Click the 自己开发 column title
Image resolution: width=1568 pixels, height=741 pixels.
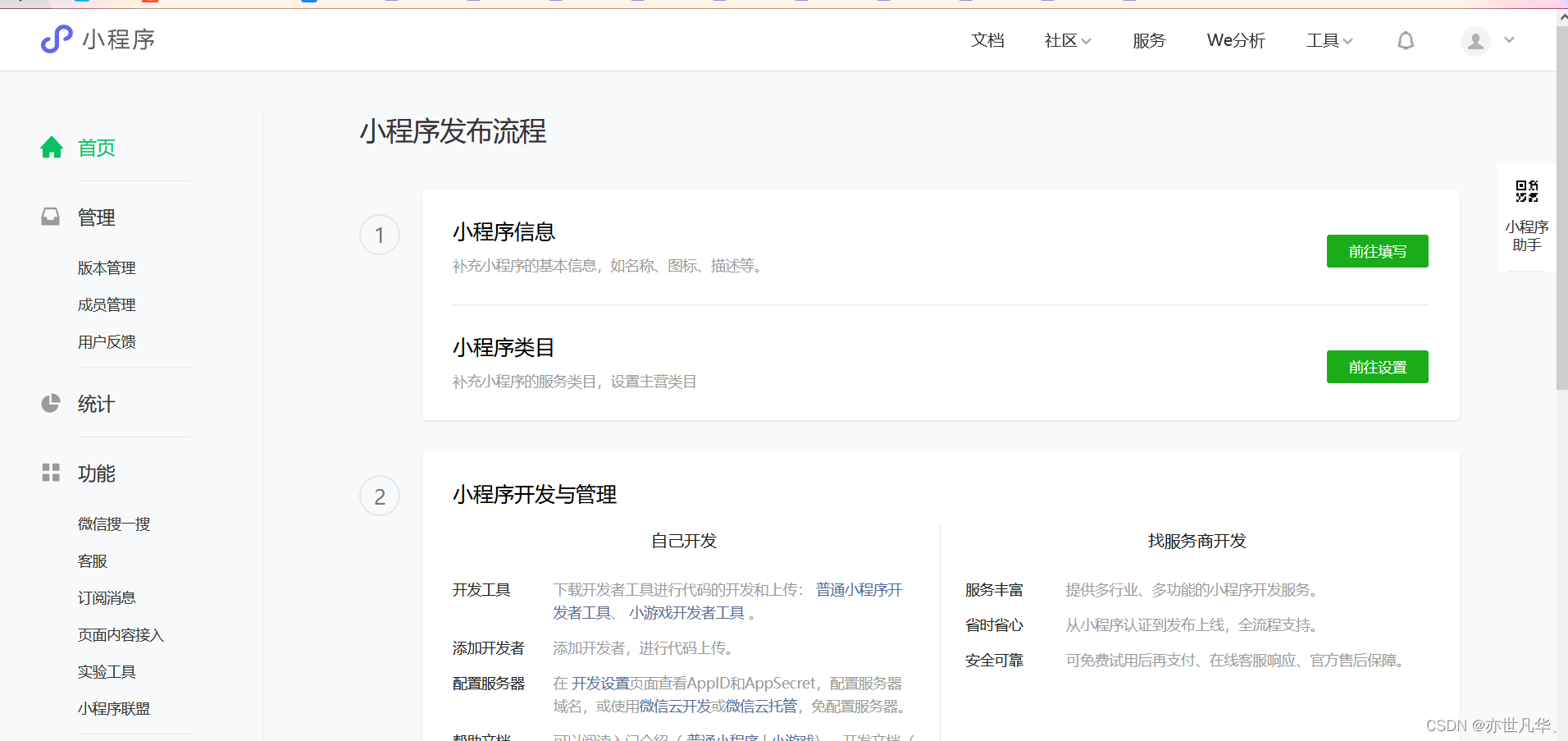684,541
